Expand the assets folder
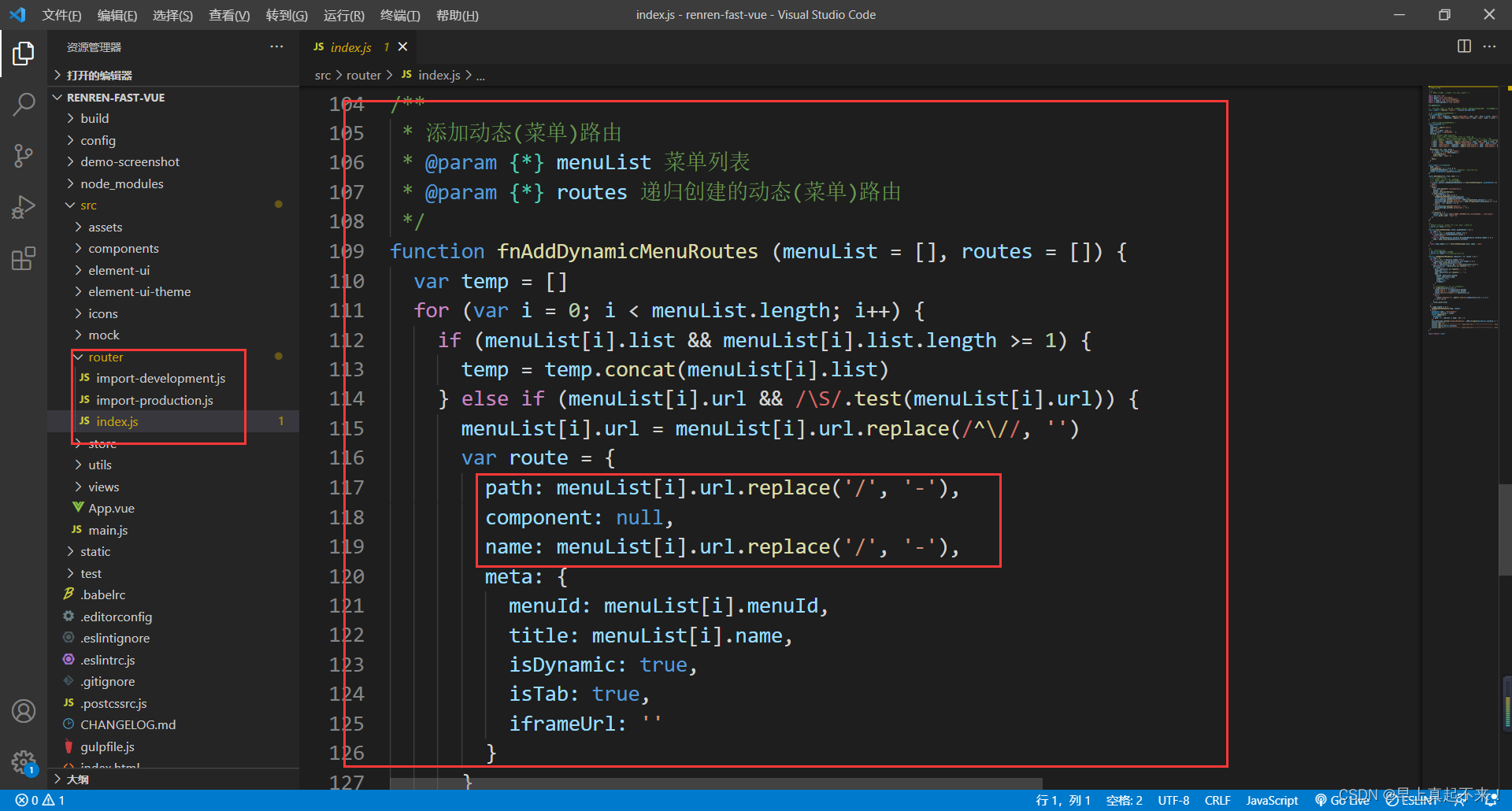1512x811 pixels. (105, 227)
